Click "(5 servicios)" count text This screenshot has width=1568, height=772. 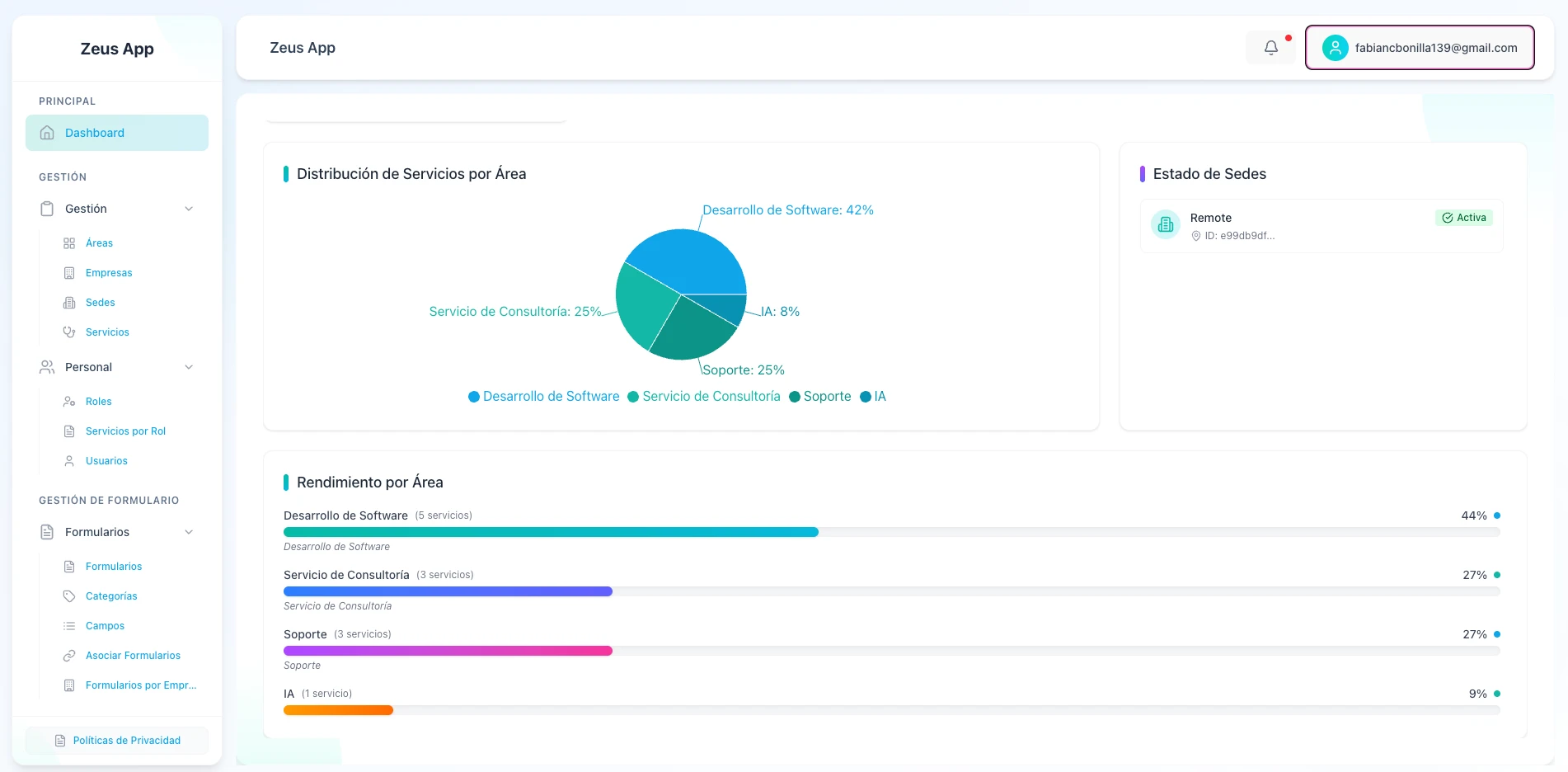(x=444, y=515)
